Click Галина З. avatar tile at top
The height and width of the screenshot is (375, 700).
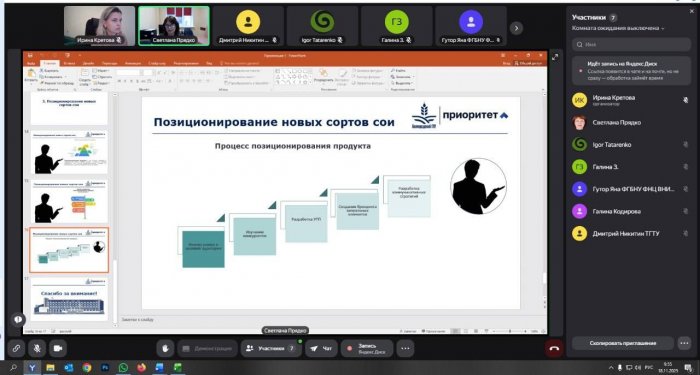tap(396, 26)
